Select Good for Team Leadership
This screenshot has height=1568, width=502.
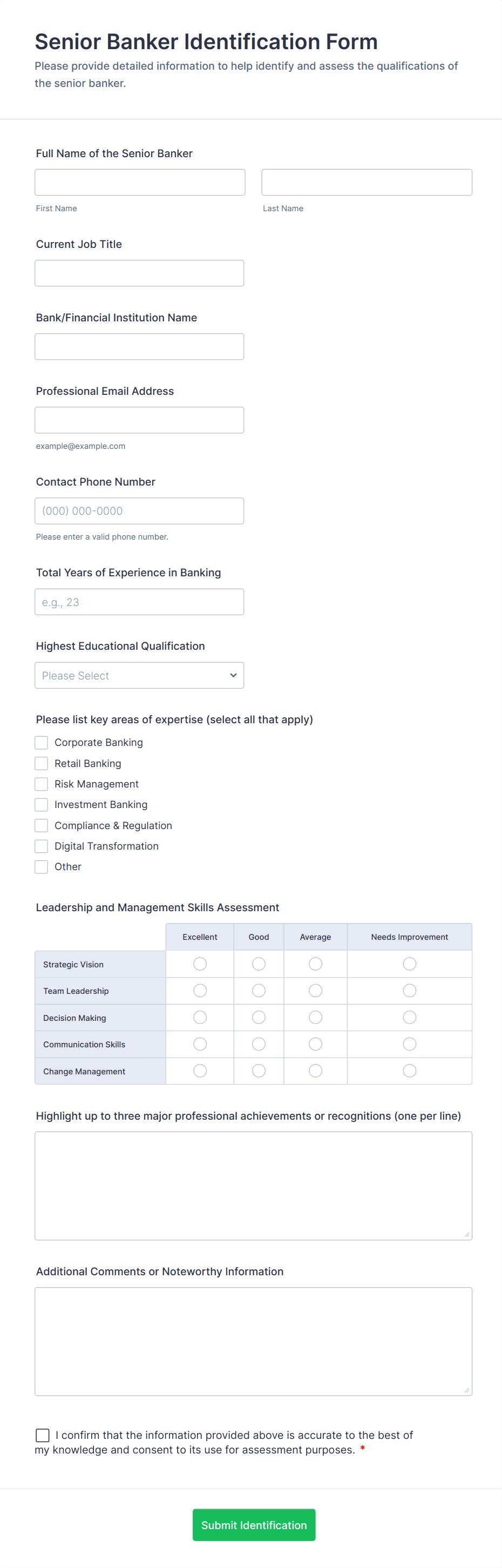[x=258, y=991]
